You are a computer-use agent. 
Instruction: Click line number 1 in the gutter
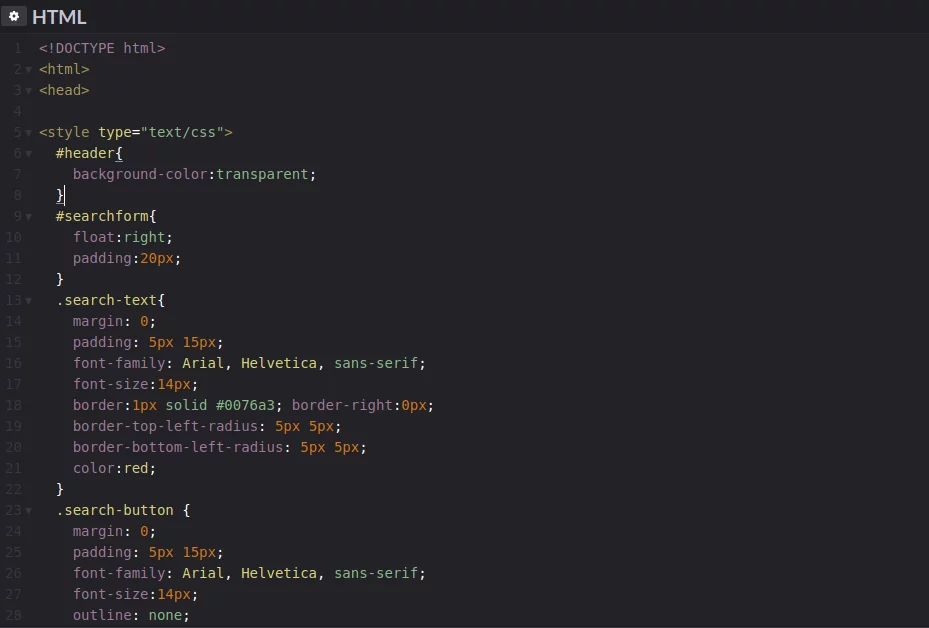[x=17, y=48]
